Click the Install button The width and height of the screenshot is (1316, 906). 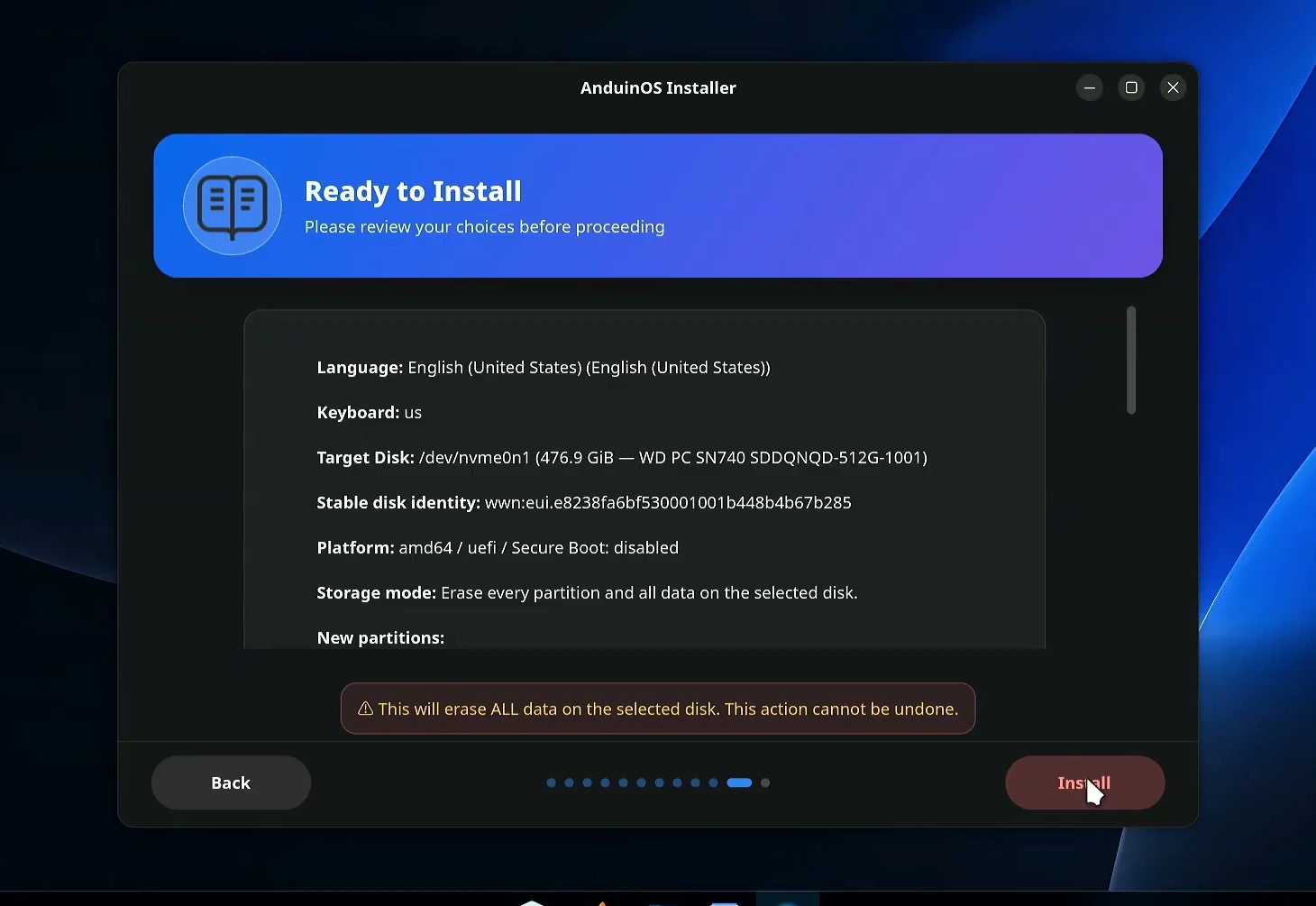pos(1084,782)
